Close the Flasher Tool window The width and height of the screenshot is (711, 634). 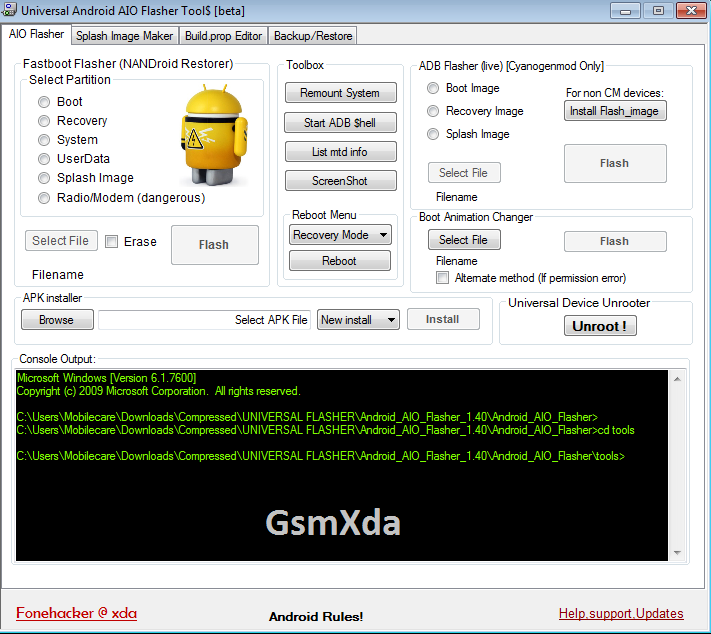point(691,10)
